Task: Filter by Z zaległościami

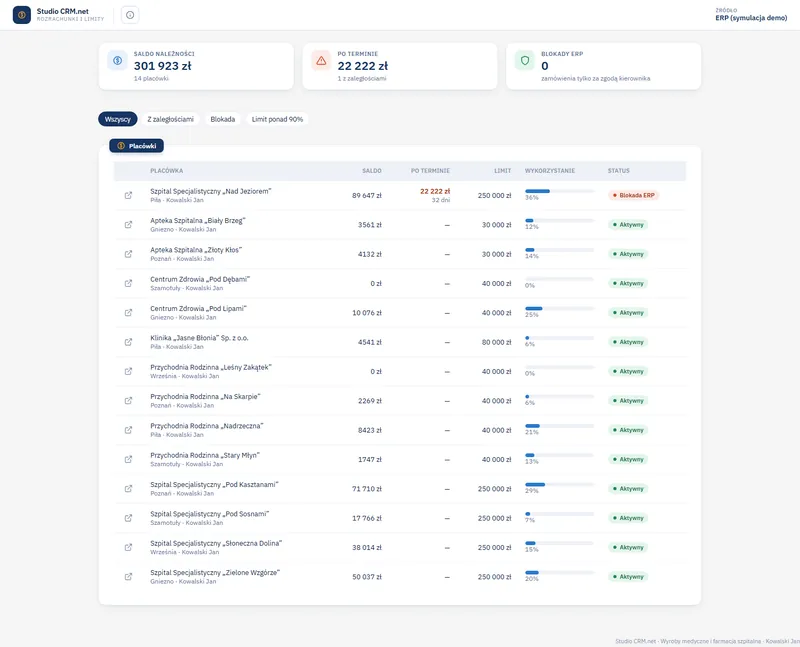Action: point(170,119)
